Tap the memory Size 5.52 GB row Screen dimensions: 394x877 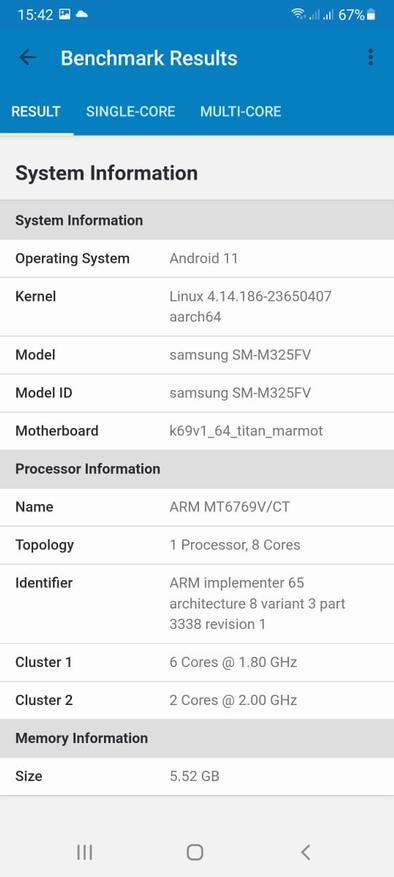(197, 776)
